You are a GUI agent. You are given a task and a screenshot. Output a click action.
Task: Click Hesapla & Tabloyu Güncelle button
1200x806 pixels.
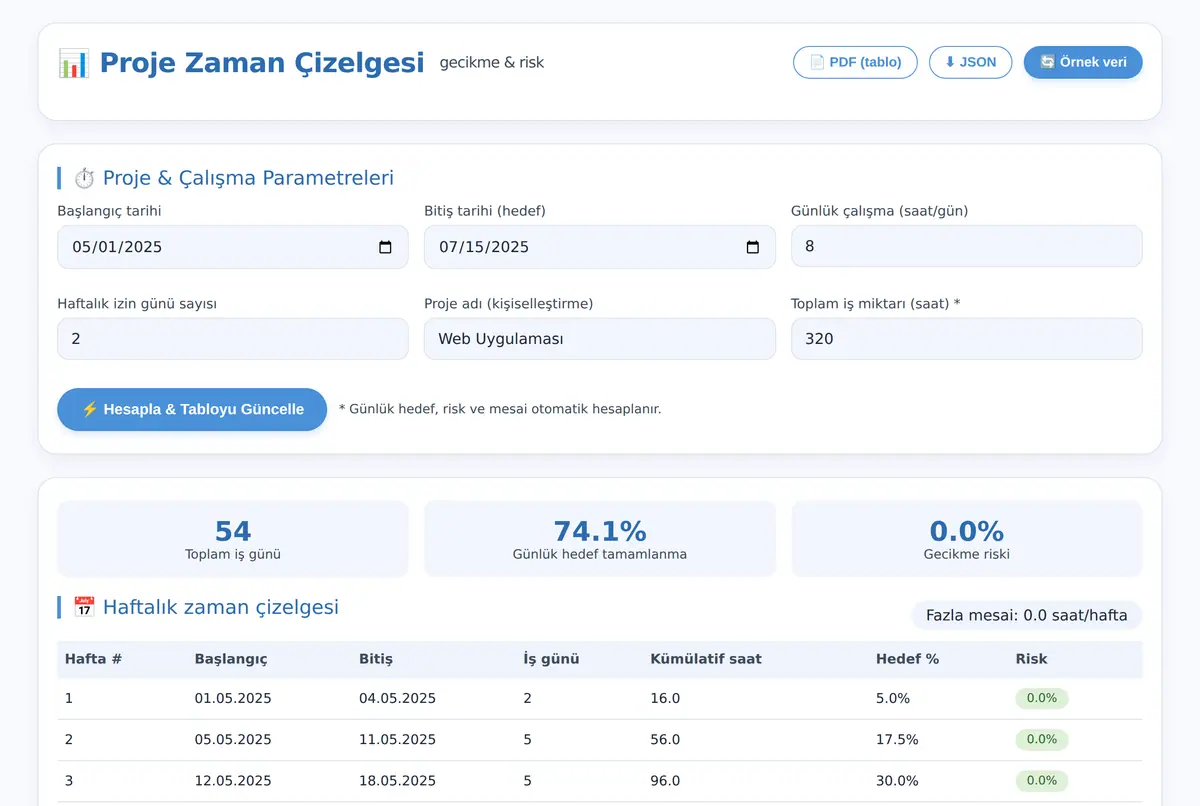click(x=192, y=409)
